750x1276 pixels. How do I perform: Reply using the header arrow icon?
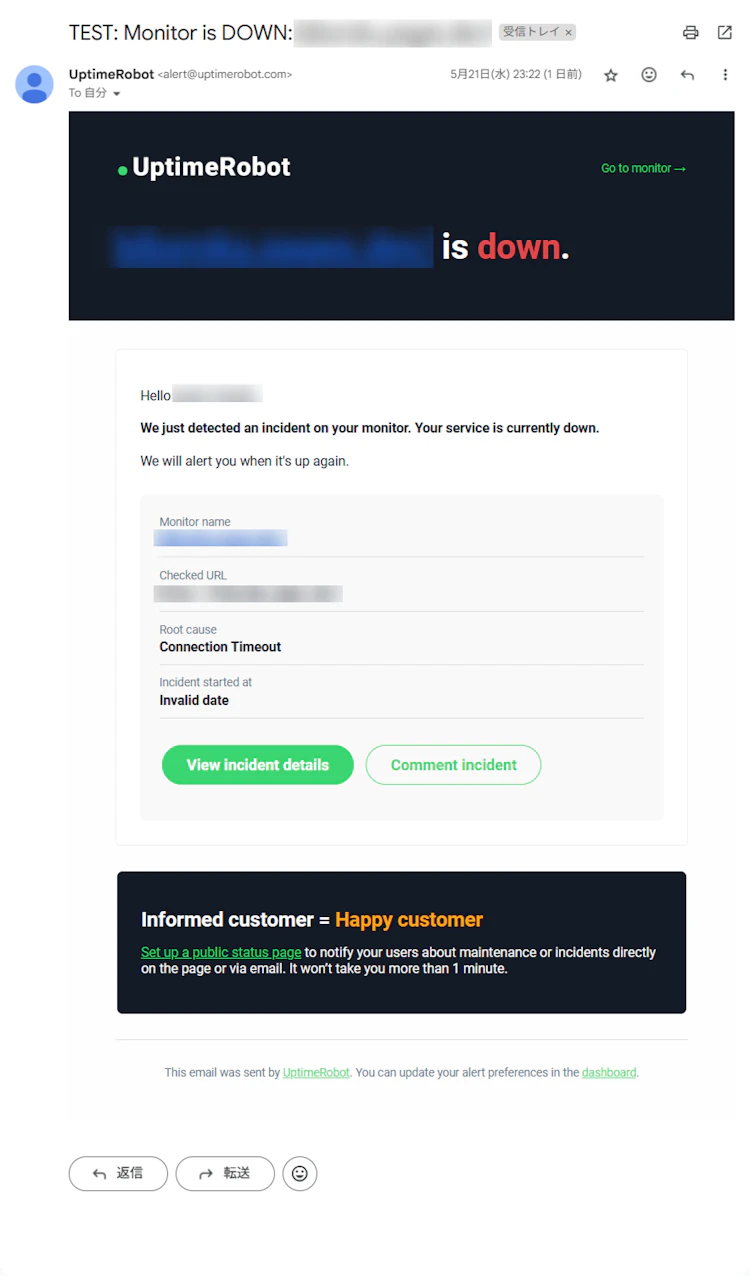[x=687, y=75]
